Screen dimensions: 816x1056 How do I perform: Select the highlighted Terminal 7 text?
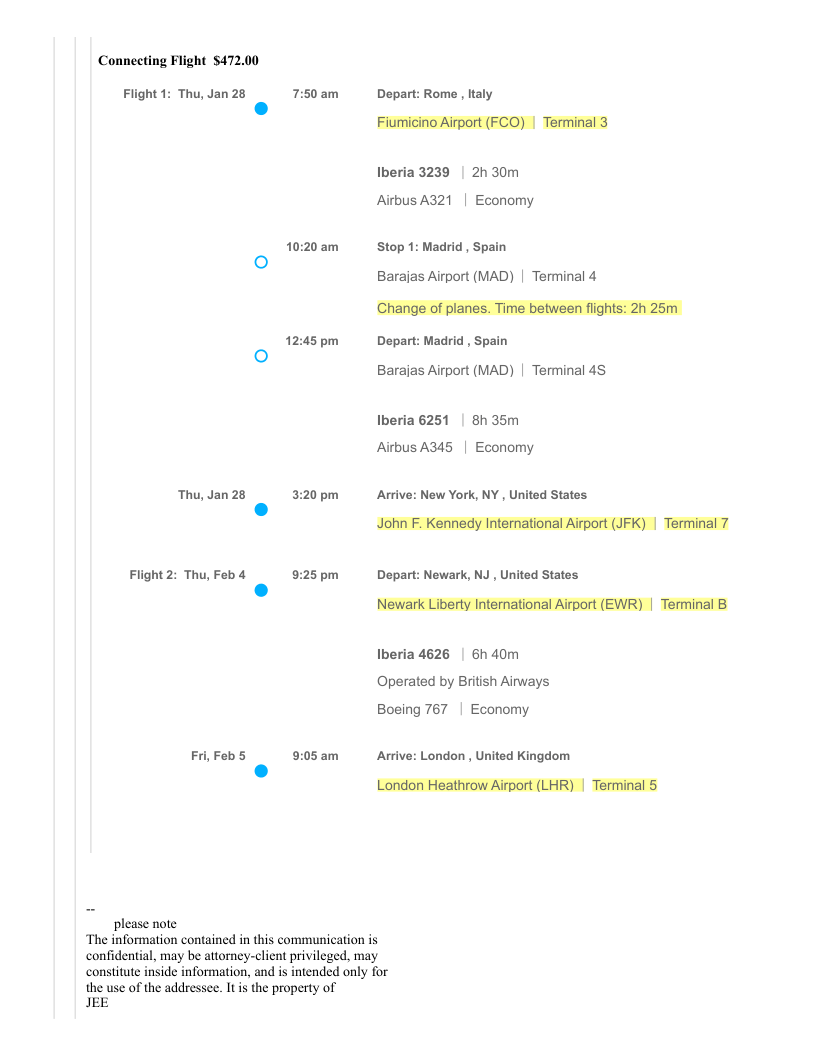[x=696, y=524]
